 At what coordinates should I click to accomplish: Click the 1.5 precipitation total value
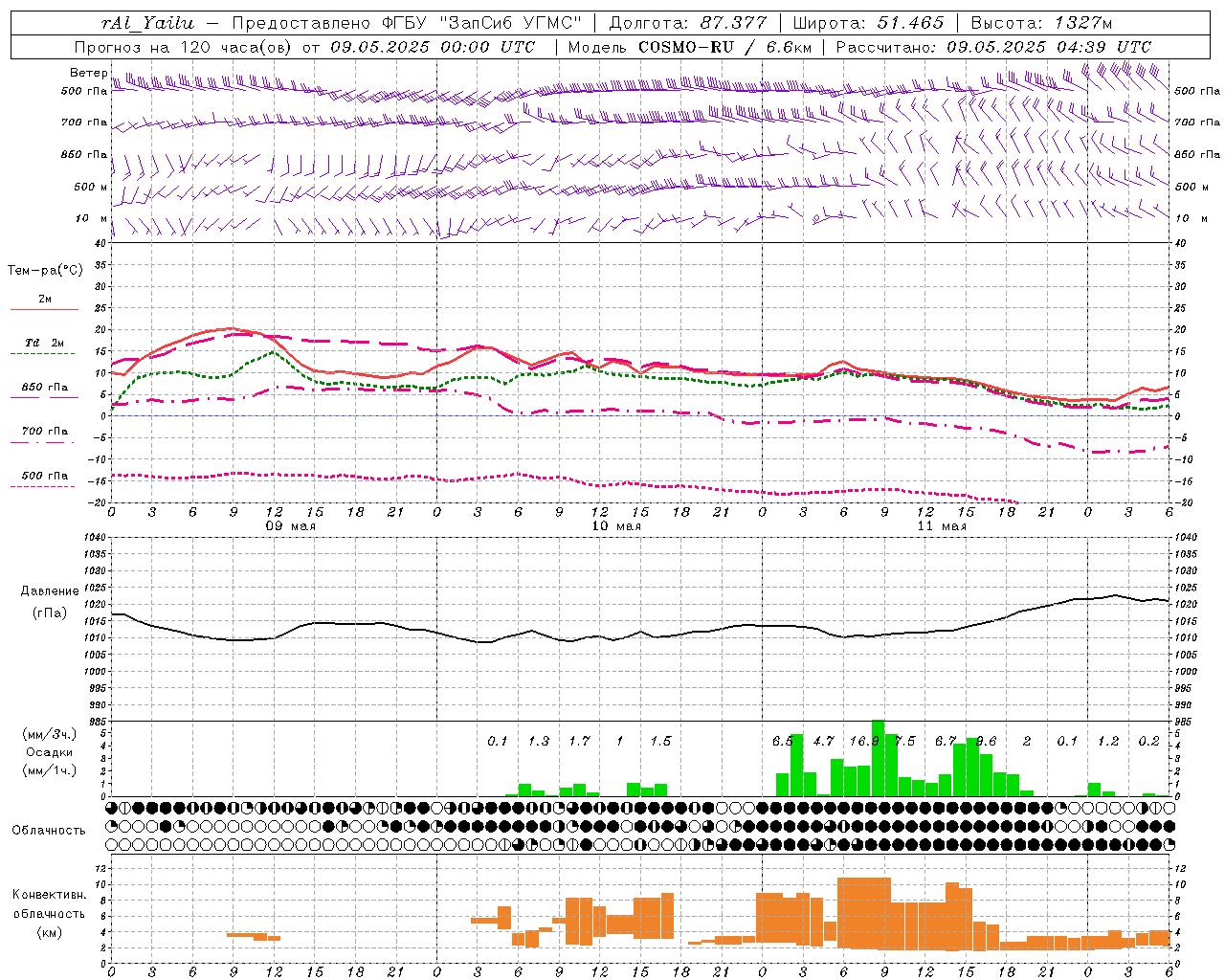pos(660,741)
